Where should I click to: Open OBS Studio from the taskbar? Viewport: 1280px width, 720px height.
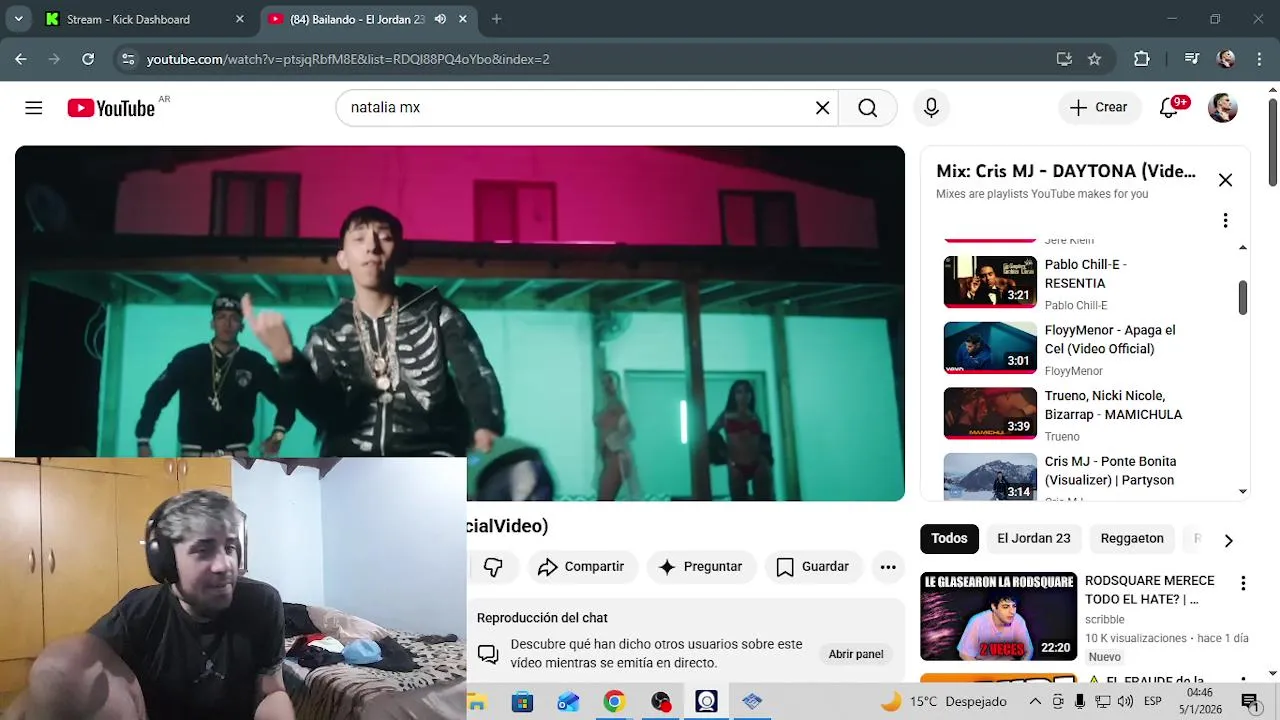point(660,702)
